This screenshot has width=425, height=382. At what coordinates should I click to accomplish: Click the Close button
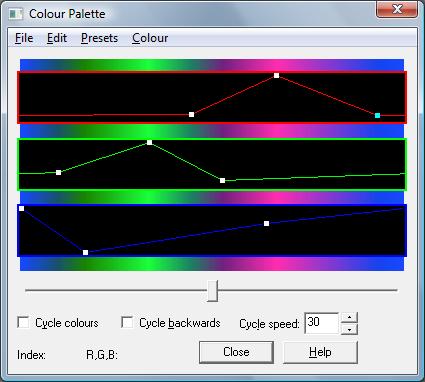pos(236,352)
